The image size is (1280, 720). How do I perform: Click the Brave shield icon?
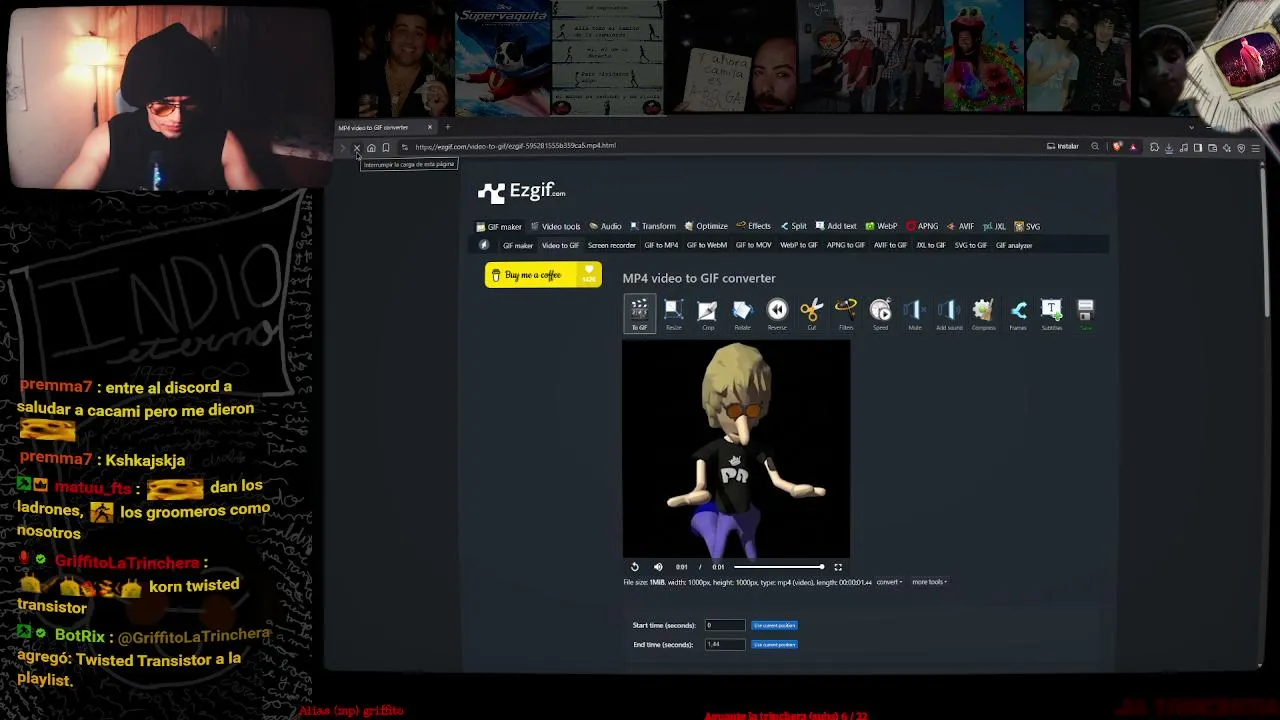[1117, 147]
